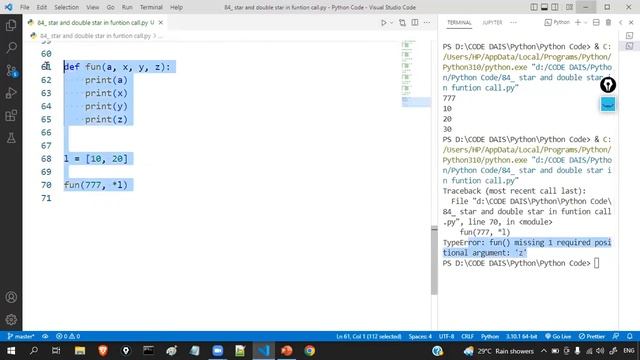Click the eye icon next to master branch

click(45, 336)
